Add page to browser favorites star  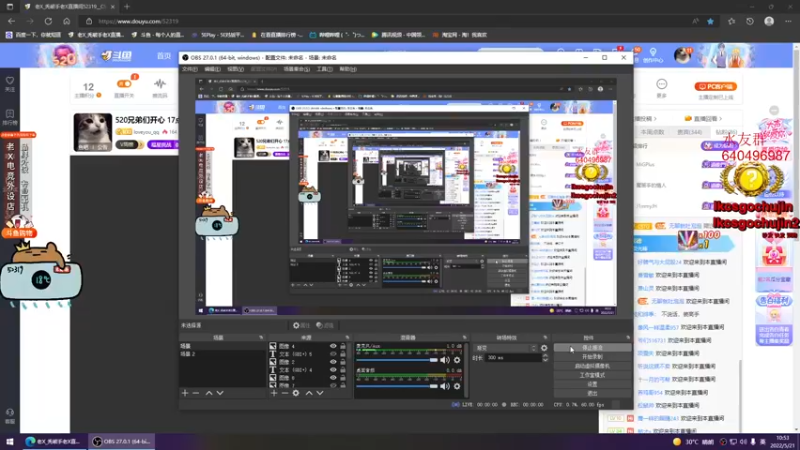click(710, 21)
